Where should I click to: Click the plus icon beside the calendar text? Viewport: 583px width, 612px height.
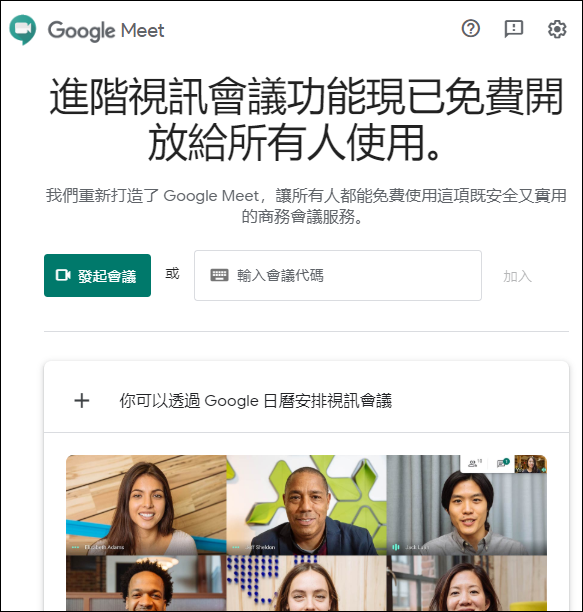[82, 400]
